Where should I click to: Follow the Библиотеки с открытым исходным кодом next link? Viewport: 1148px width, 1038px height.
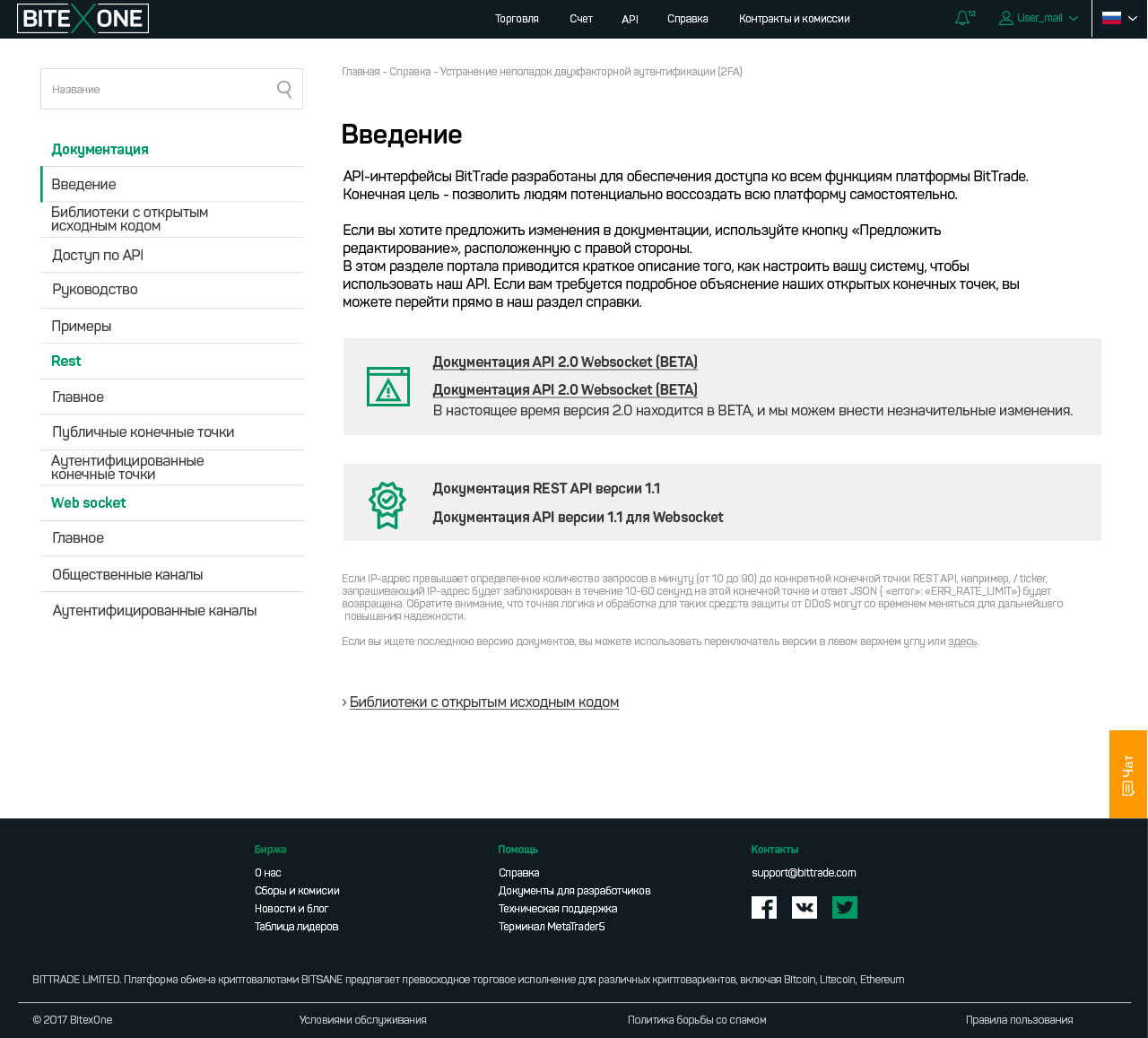point(483,702)
